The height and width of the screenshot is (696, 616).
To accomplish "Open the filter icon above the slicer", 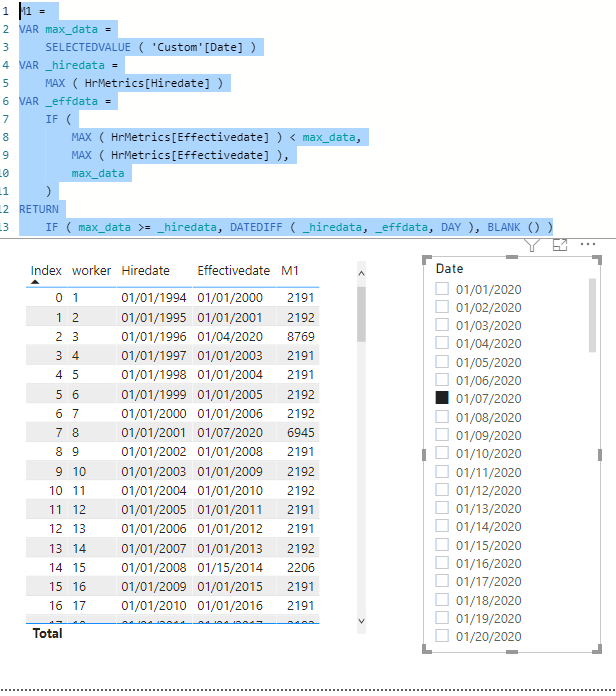I will point(532,245).
